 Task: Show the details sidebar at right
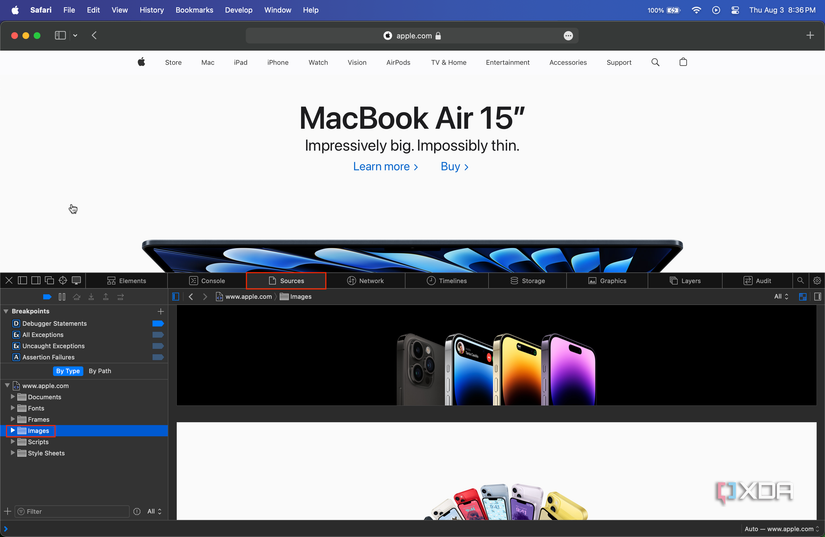point(818,297)
